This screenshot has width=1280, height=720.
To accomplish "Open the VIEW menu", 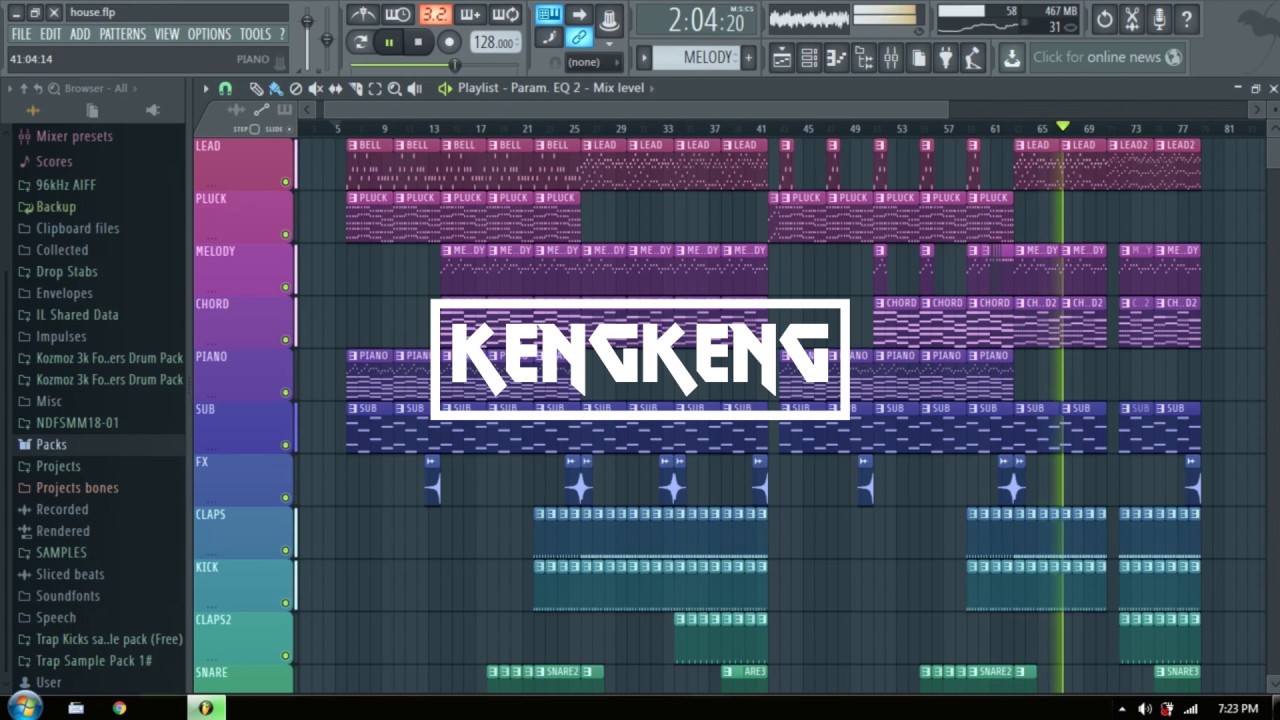I will 167,34.
